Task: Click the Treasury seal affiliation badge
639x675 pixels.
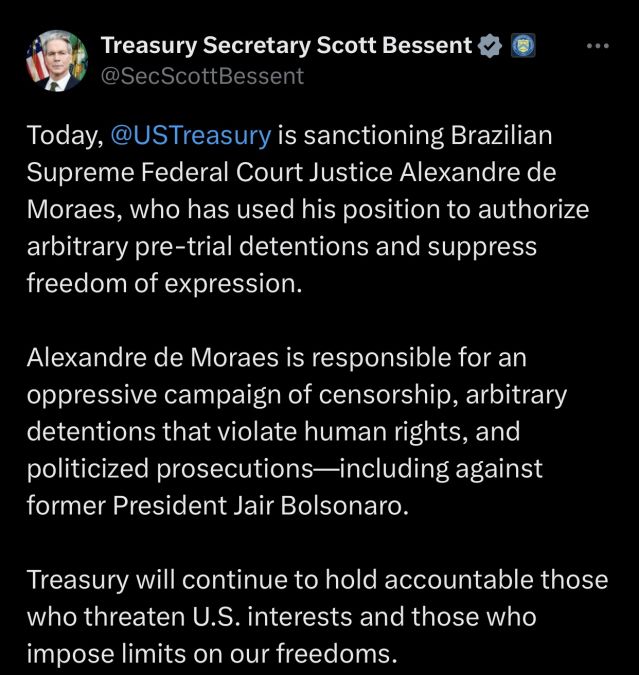Action: pyautogui.click(x=523, y=45)
